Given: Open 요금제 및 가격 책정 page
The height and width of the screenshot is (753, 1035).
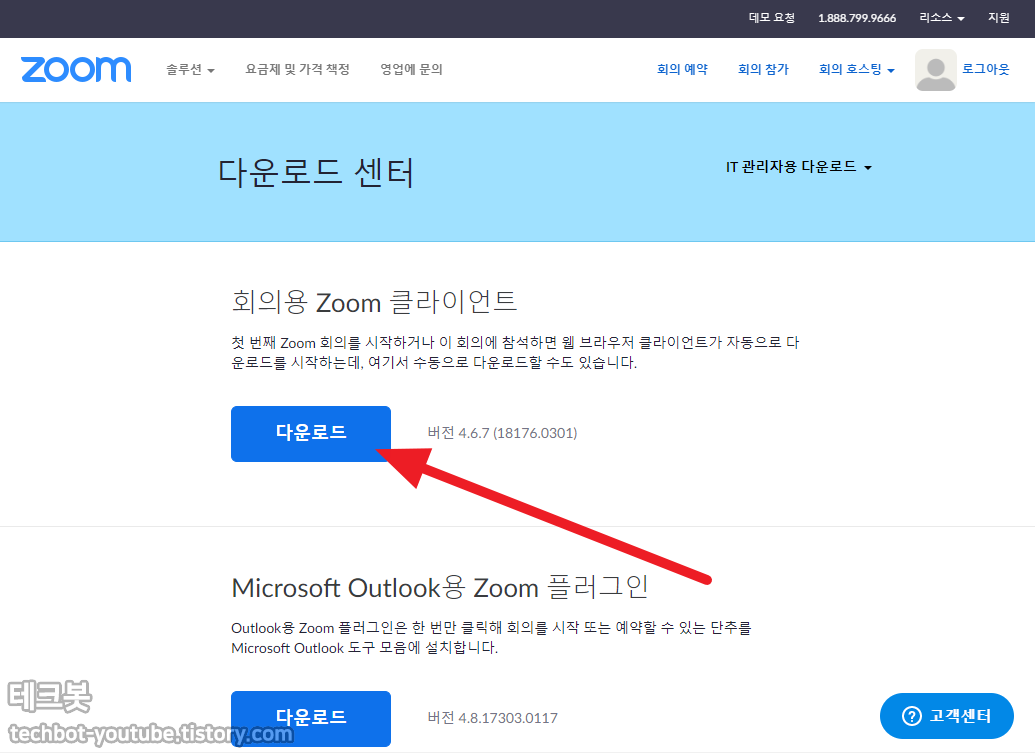Looking at the screenshot, I should (x=297, y=69).
